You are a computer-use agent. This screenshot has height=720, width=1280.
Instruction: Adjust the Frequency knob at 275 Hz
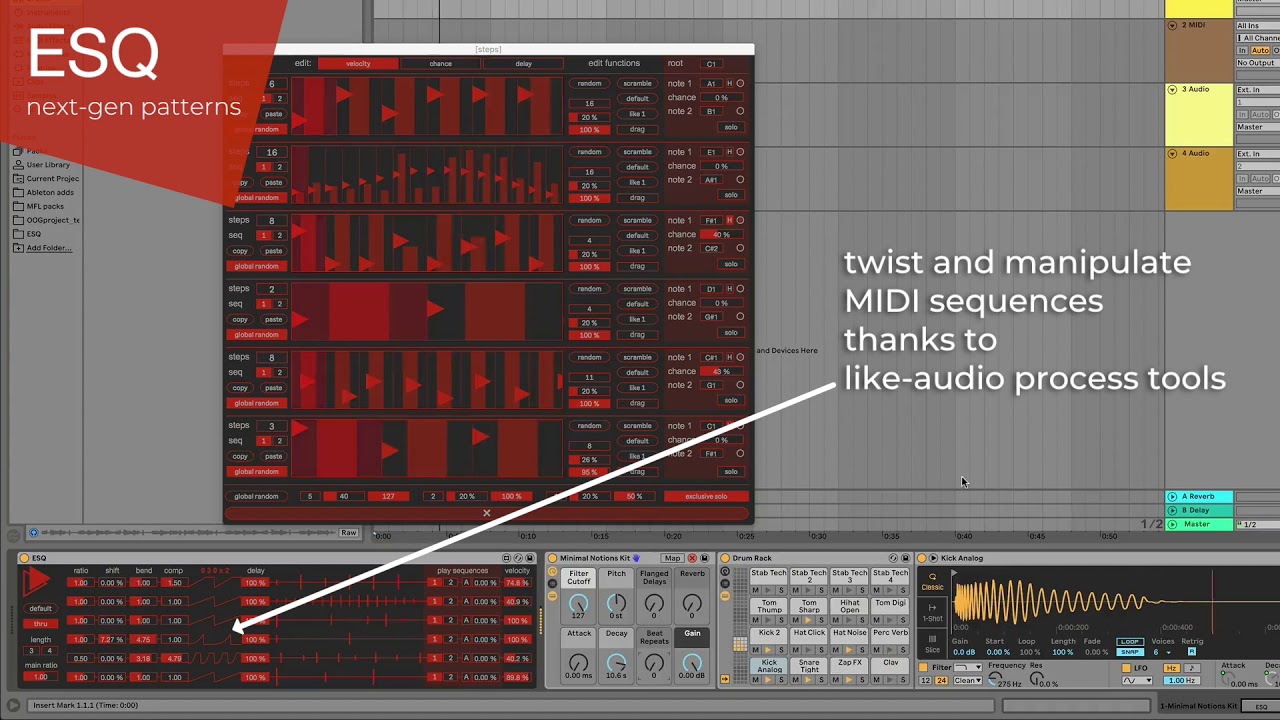pos(995,680)
